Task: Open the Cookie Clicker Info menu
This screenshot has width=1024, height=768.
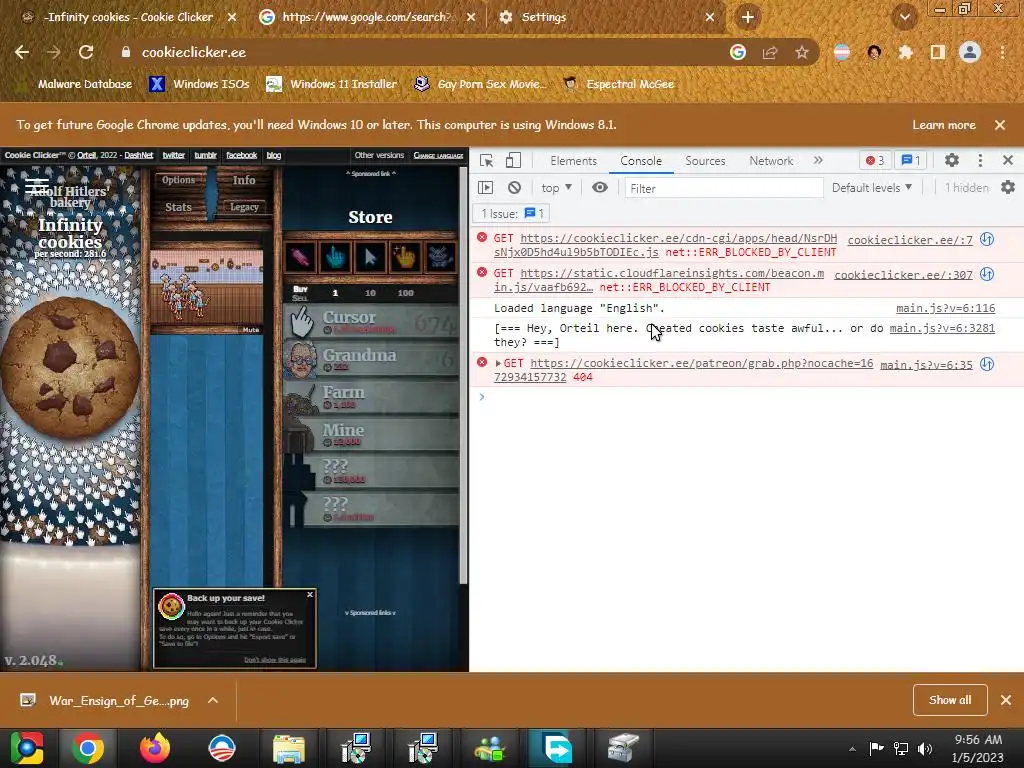Action: point(244,180)
